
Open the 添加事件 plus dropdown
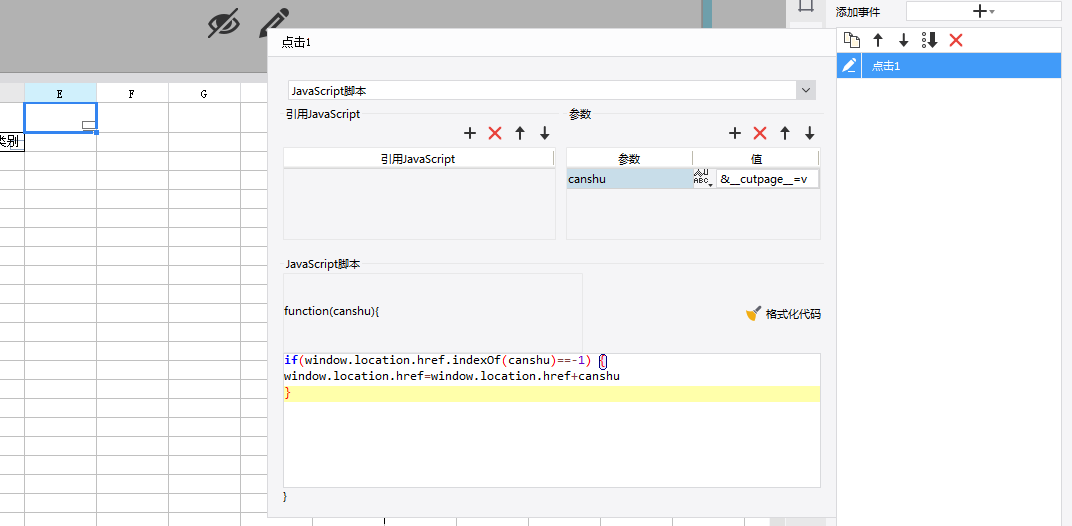[x=983, y=11]
